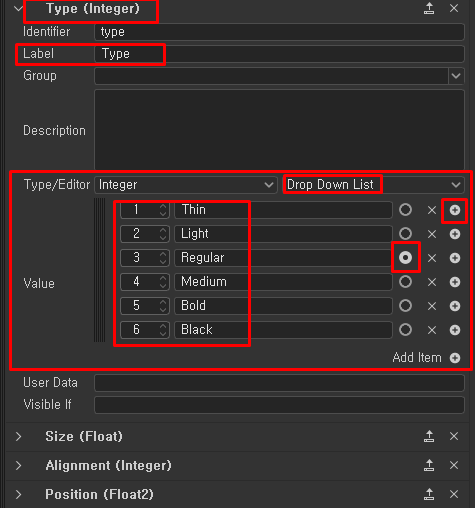Click the User Data input field
Screen dimensions: 475x508
click(279, 383)
